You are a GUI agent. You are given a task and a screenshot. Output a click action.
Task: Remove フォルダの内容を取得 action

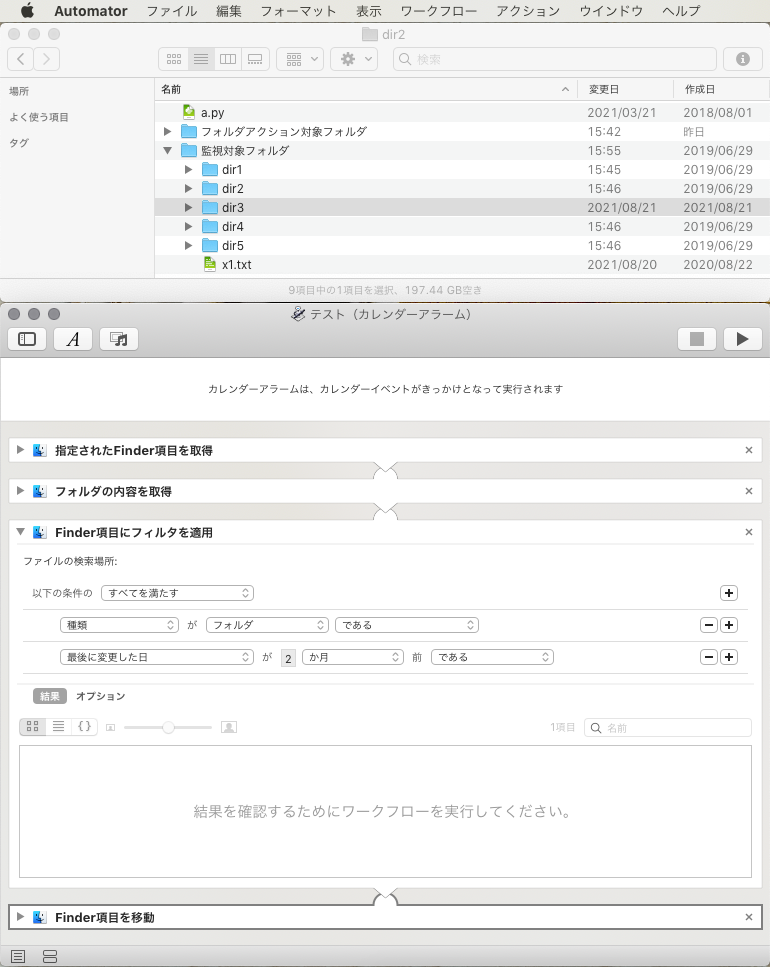(x=748, y=491)
